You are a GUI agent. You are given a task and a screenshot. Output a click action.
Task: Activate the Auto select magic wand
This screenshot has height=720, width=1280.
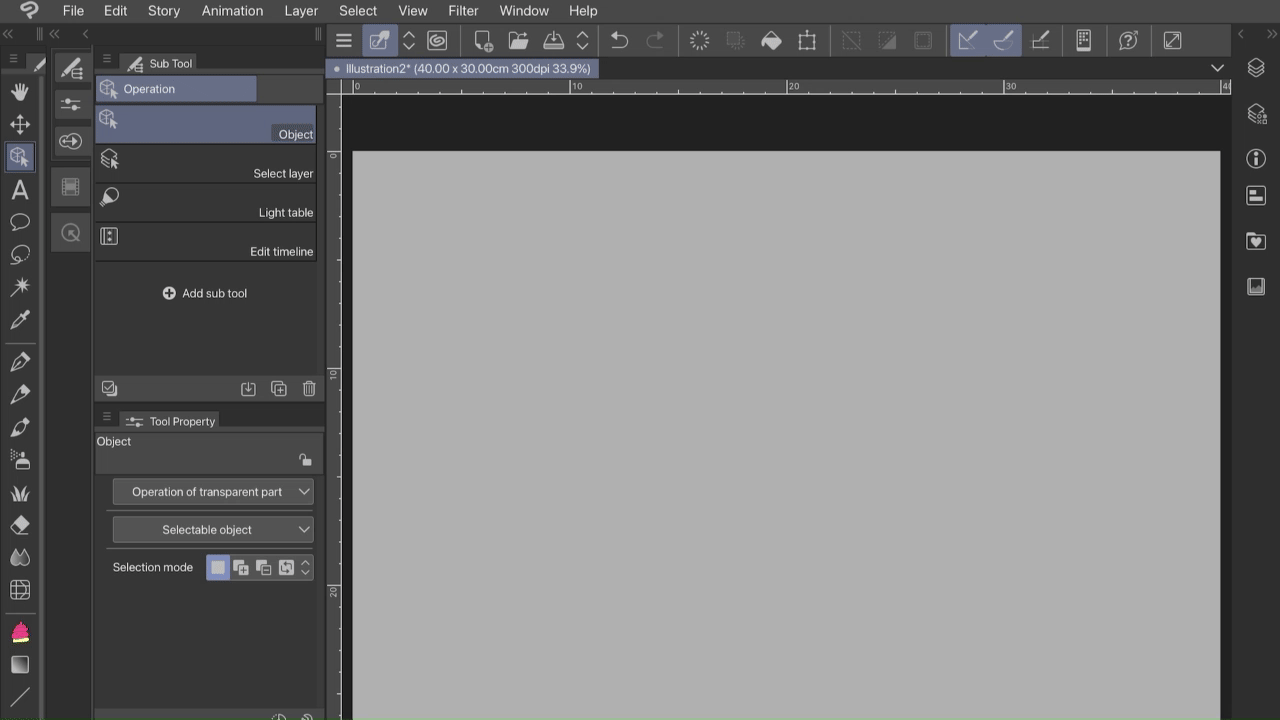pos(20,287)
